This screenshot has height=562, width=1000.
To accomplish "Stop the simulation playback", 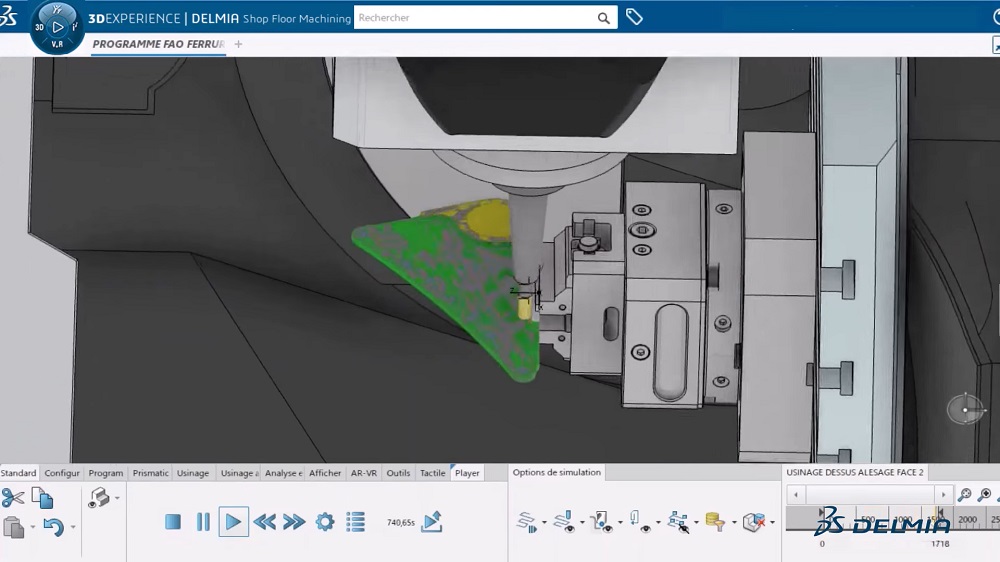I will [173, 522].
